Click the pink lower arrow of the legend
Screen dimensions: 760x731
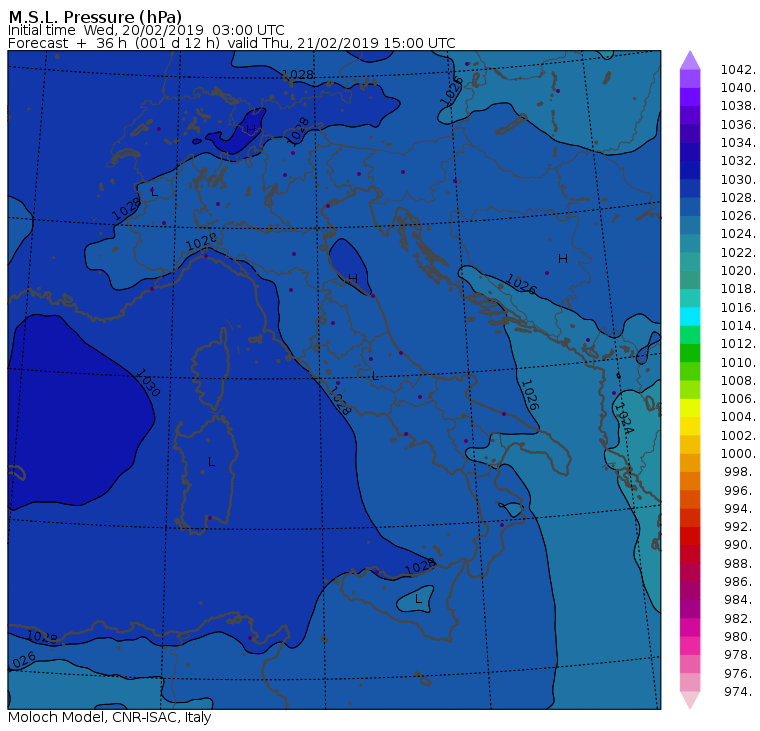point(690,700)
